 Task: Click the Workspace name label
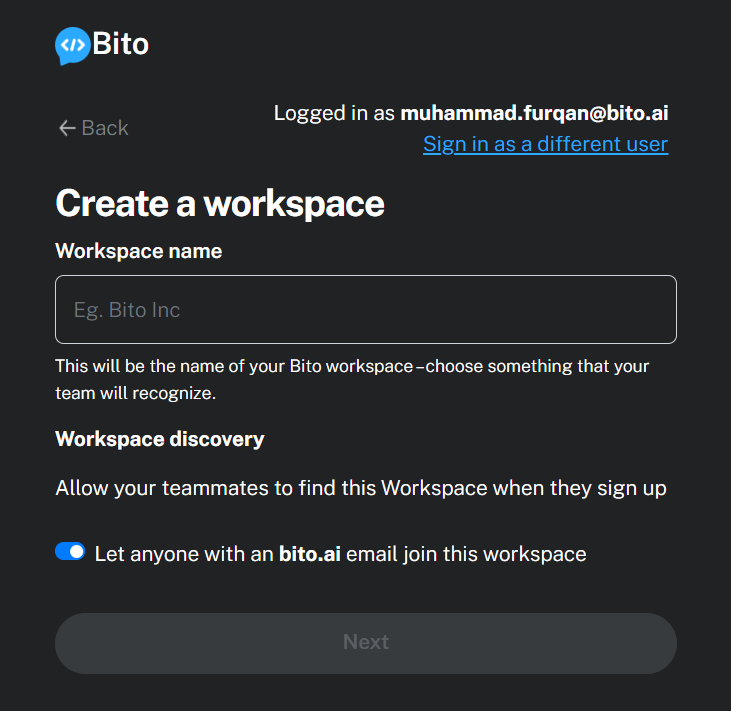click(x=138, y=251)
